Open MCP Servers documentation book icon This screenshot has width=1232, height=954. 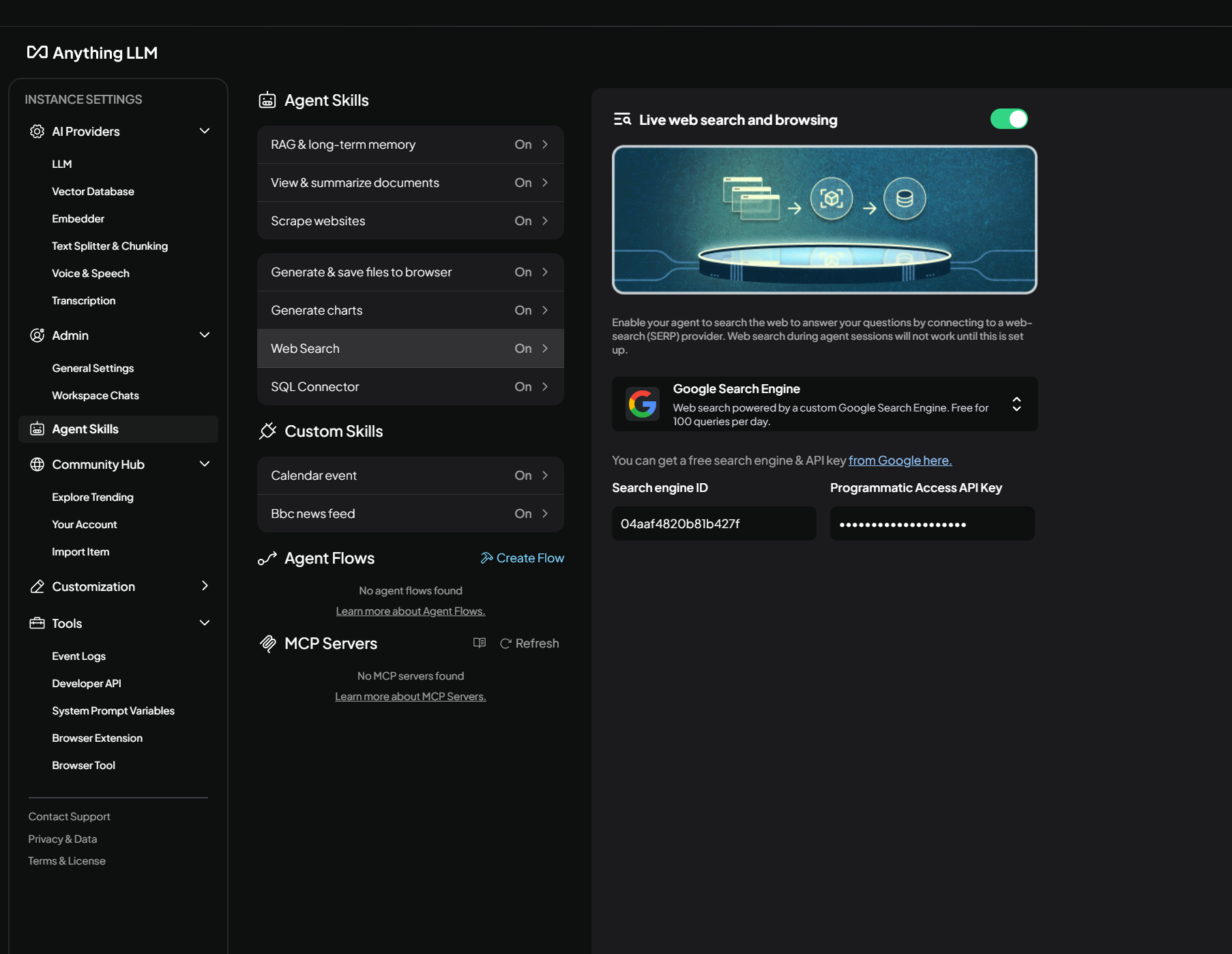[x=480, y=643]
